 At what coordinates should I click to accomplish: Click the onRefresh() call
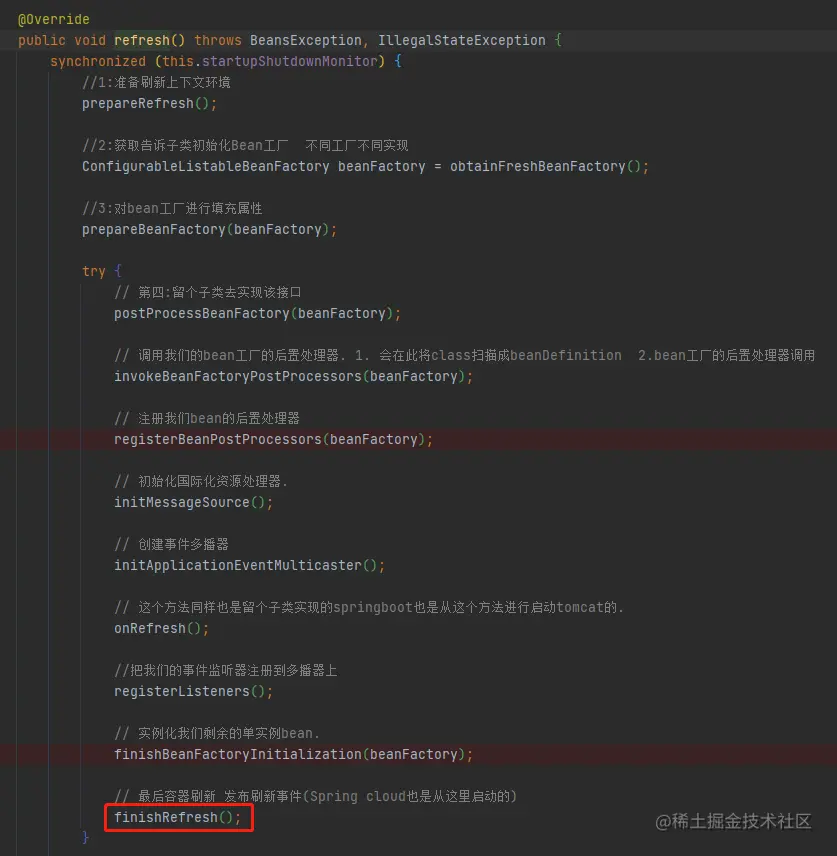pos(161,628)
